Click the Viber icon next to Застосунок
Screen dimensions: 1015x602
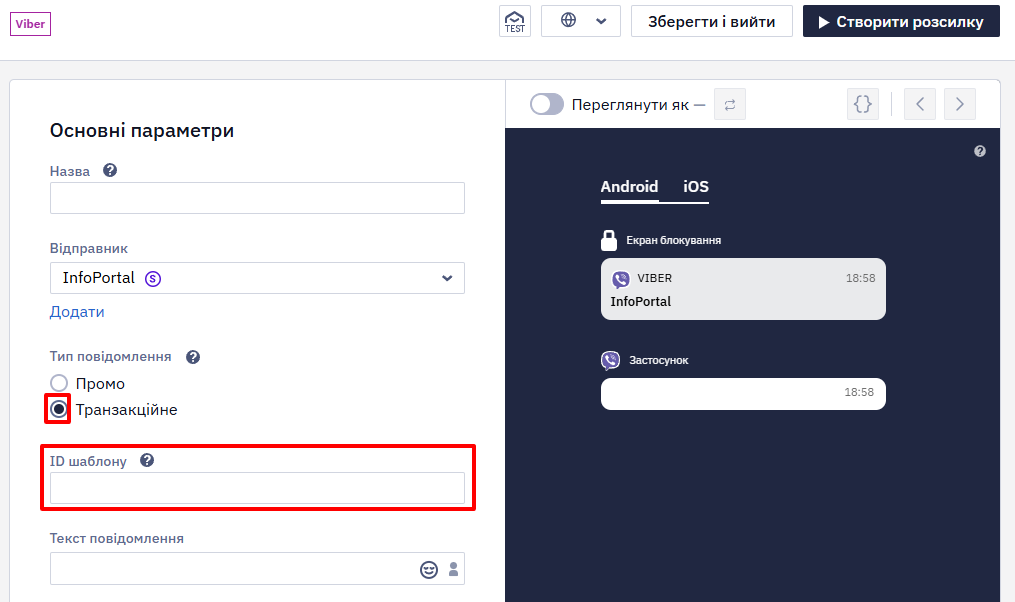(x=610, y=360)
